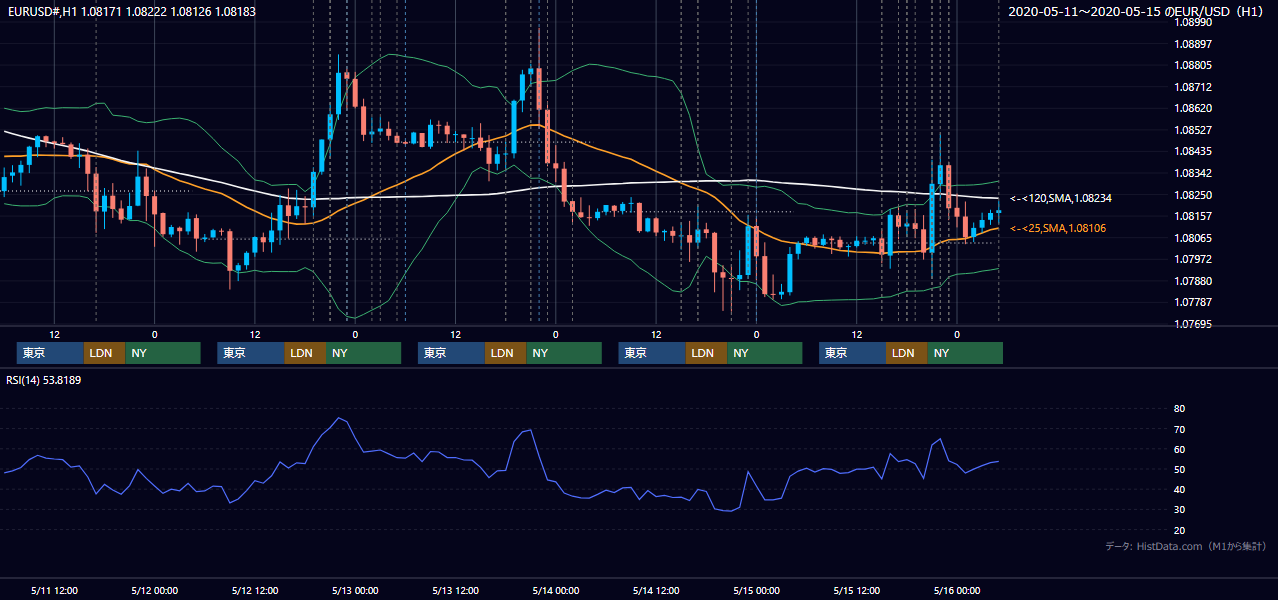This screenshot has width=1278, height=600.
Task: Select the RSI(14) 53.8189 indicator label
Action: 44,380
